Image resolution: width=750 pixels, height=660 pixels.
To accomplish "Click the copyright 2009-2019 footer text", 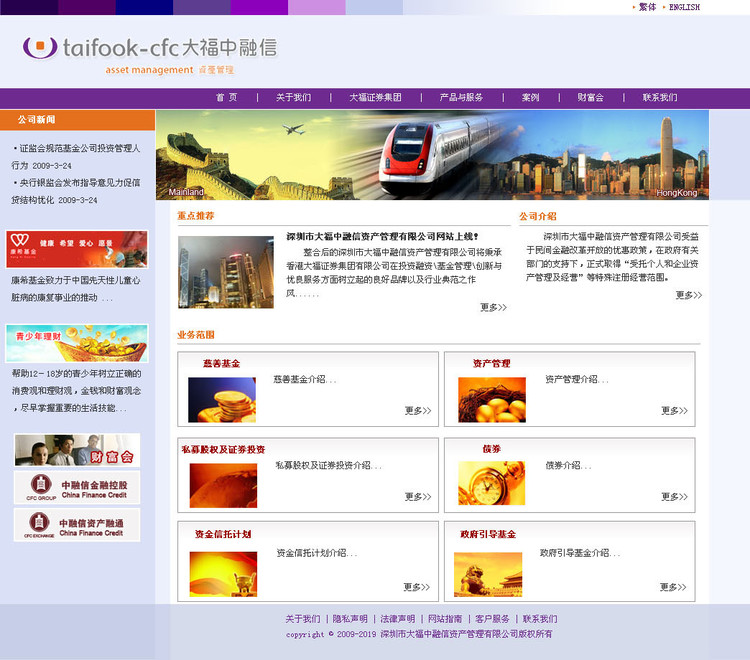I will tap(419, 634).
